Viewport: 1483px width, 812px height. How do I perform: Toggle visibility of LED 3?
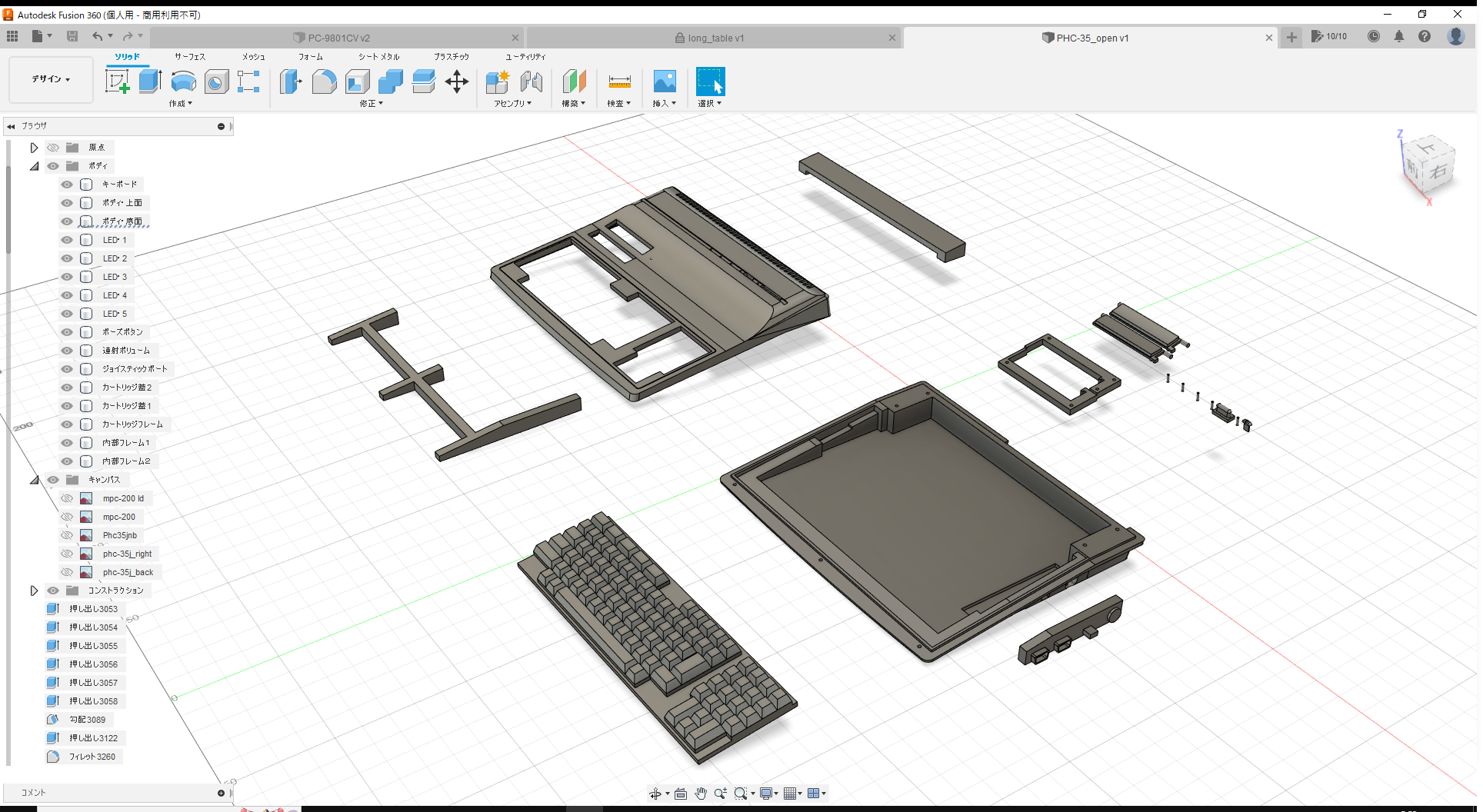point(66,276)
